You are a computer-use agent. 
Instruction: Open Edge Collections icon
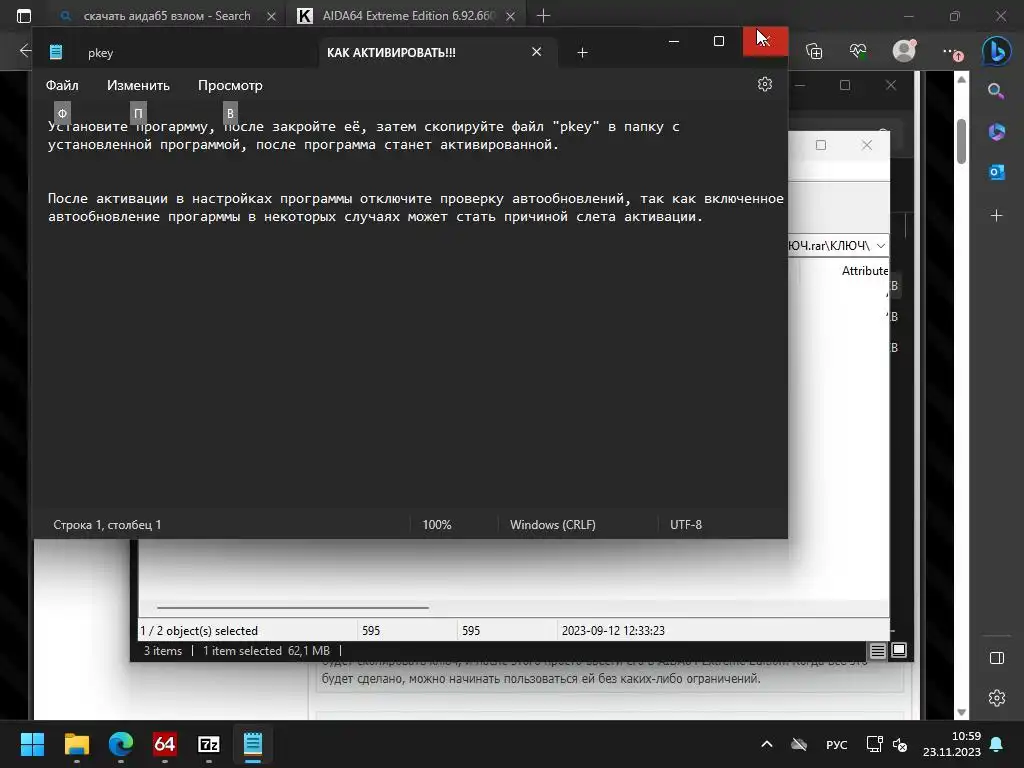(814, 51)
